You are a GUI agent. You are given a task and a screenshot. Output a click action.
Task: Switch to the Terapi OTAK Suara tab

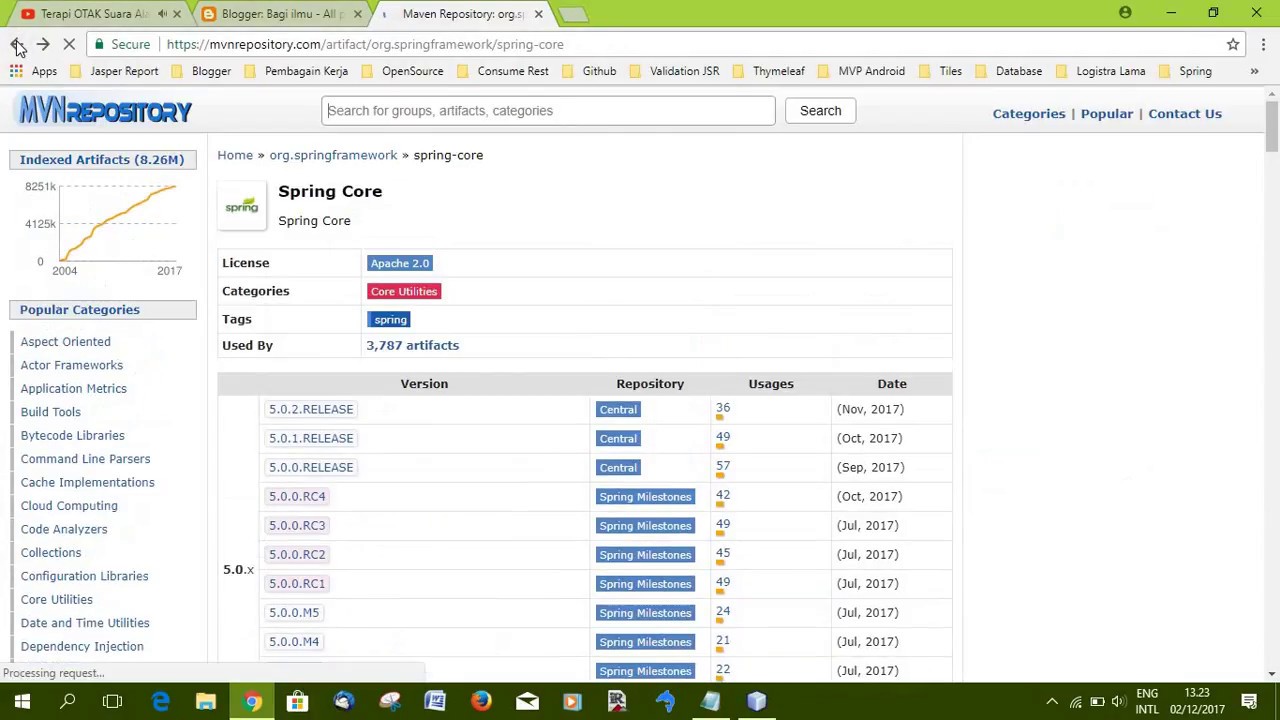click(93, 14)
